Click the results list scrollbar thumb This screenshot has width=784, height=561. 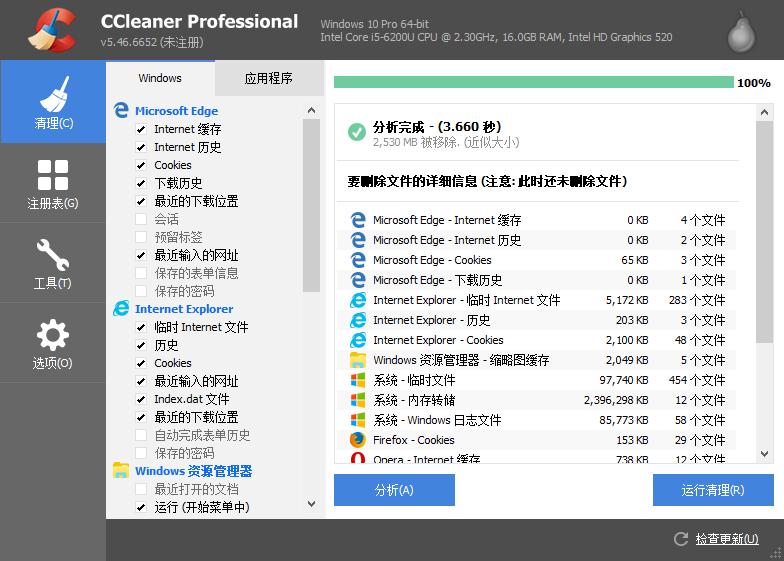pyautogui.click(x=764, y=232)
